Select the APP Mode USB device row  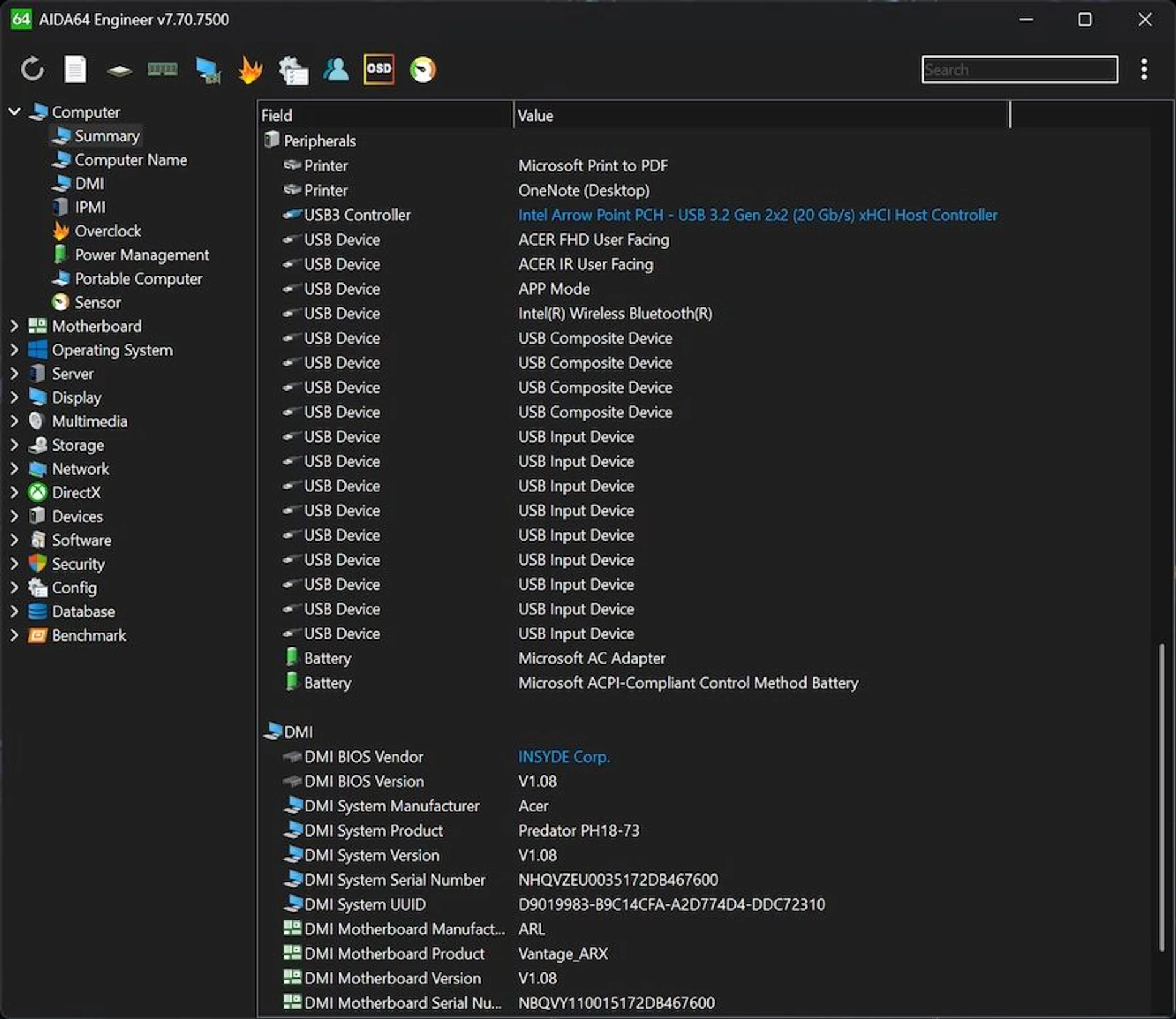[x=703, y=288]
